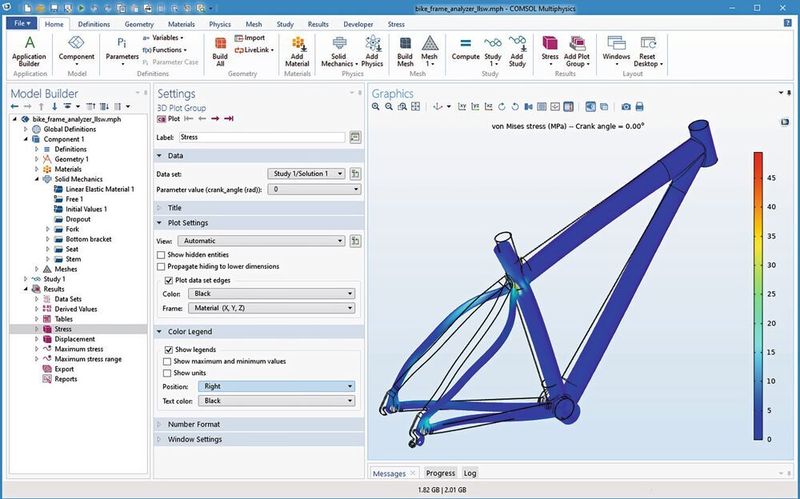Screen dimensions: 800x499
Task: Uncheck the Show legends checkbox
Action: [x=169, y=349]
